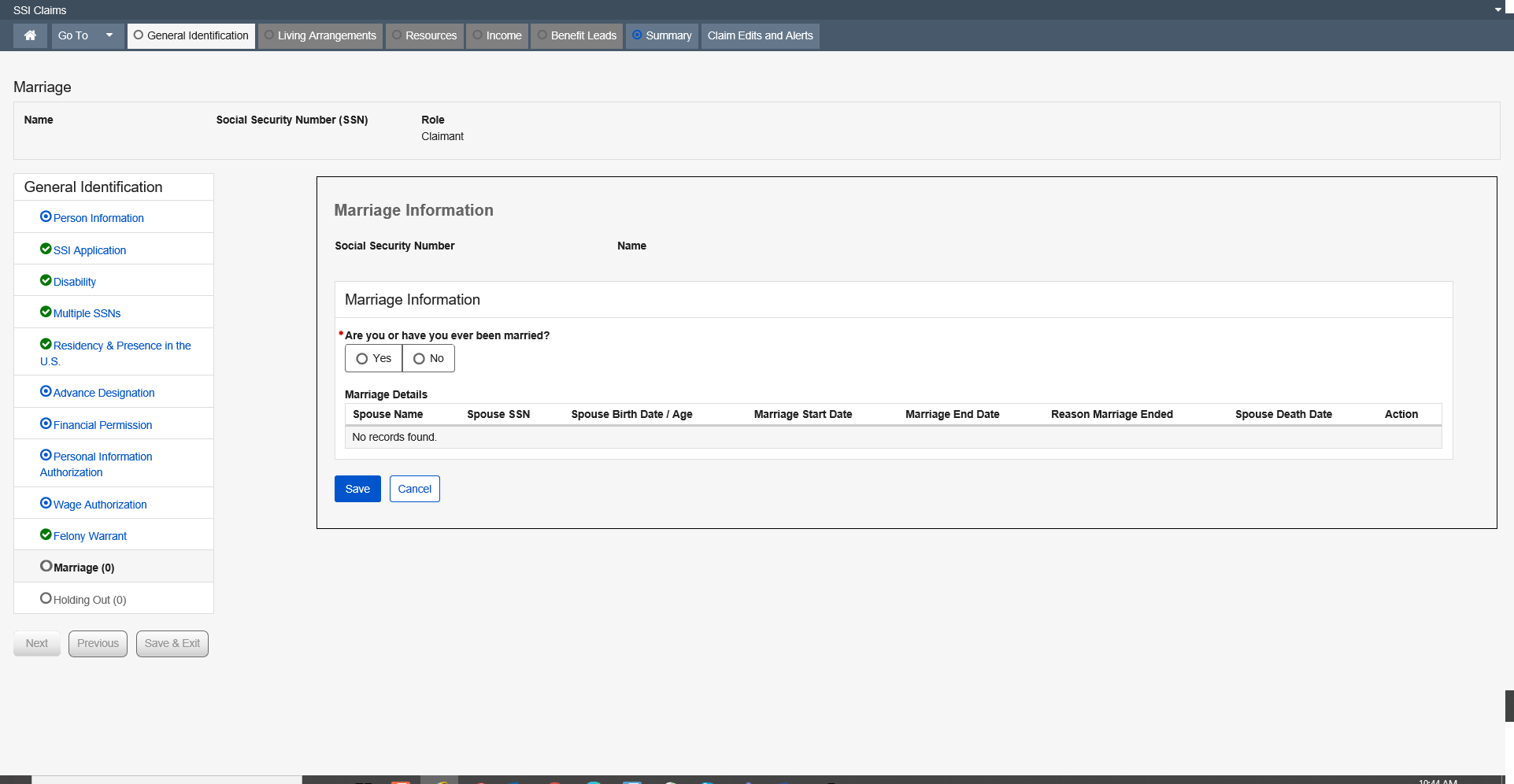Click the green checkmark icon next to Disability
The image size is (1514, 784).
click(46, 280)
